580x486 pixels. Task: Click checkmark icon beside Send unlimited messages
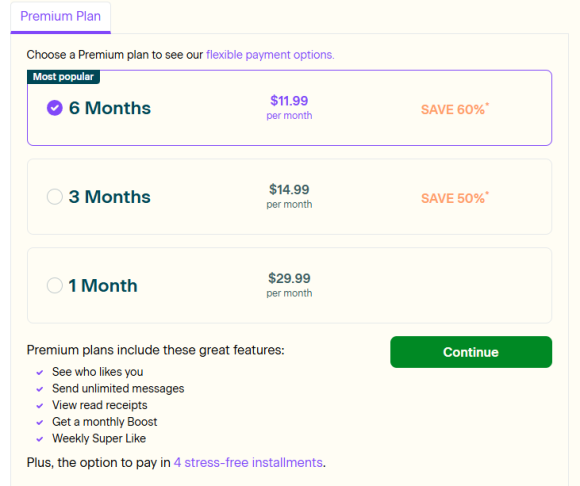tap(40, 389)
